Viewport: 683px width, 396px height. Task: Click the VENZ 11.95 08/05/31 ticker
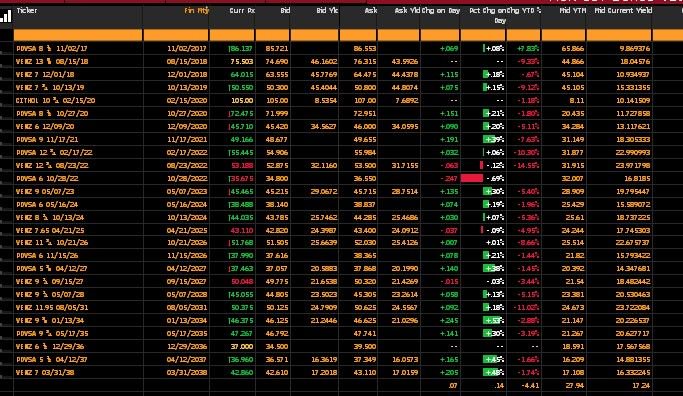pos(51,308)
